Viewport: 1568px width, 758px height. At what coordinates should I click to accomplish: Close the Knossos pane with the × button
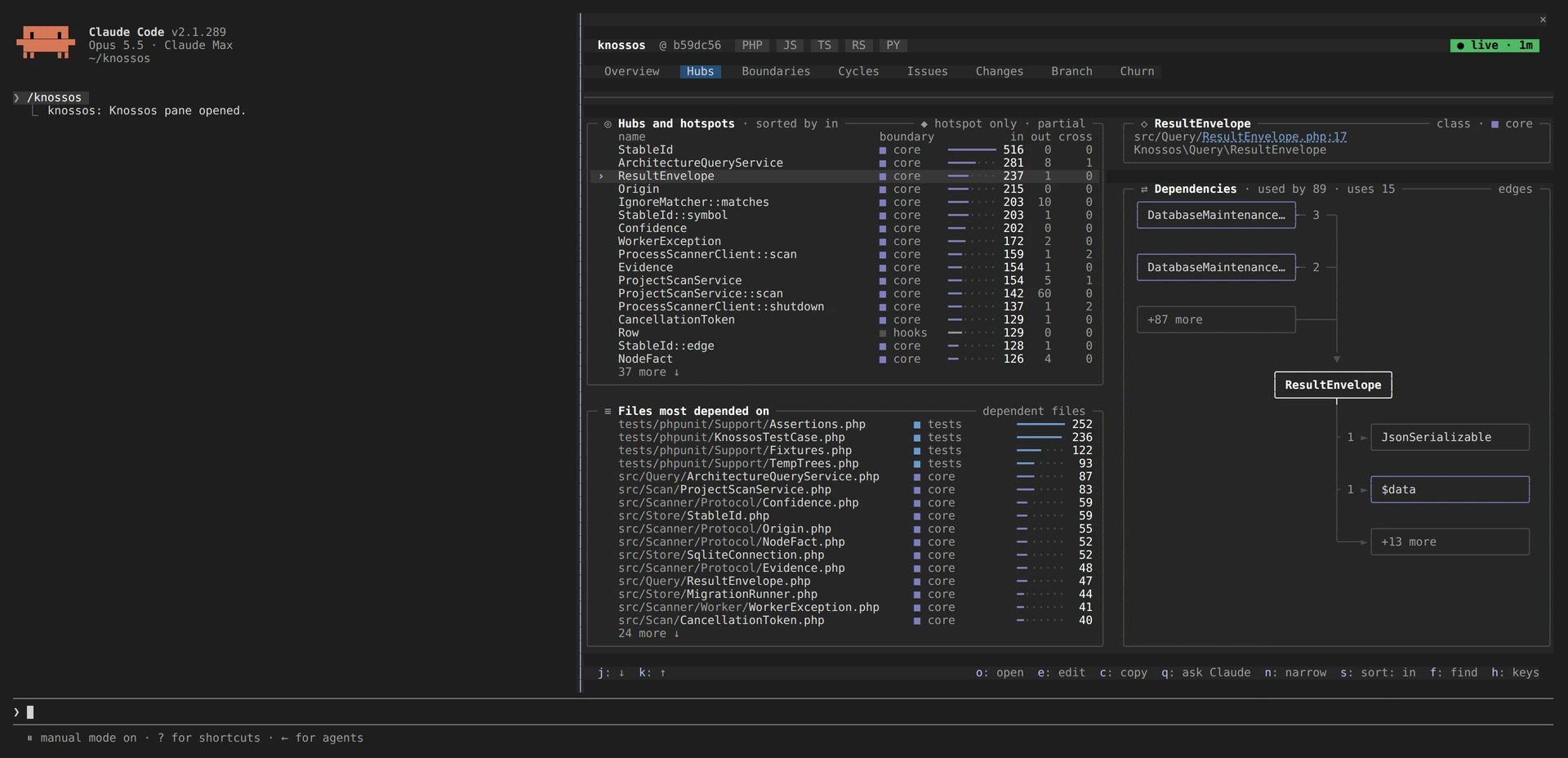1543,20
